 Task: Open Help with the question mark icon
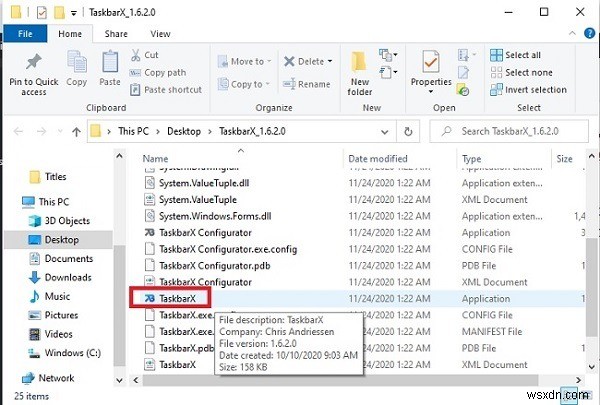click(590, 33)
